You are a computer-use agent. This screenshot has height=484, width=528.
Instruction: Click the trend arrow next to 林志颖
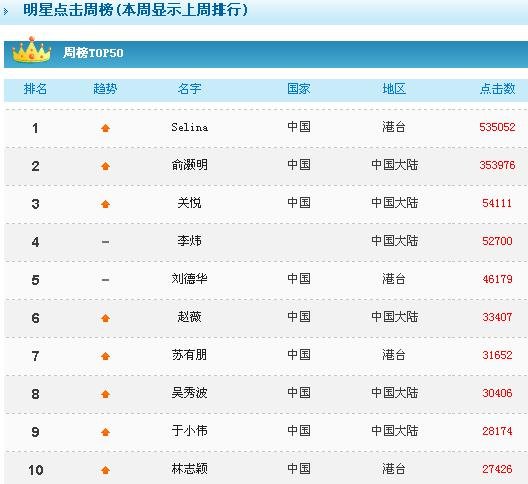coord(105,470)
